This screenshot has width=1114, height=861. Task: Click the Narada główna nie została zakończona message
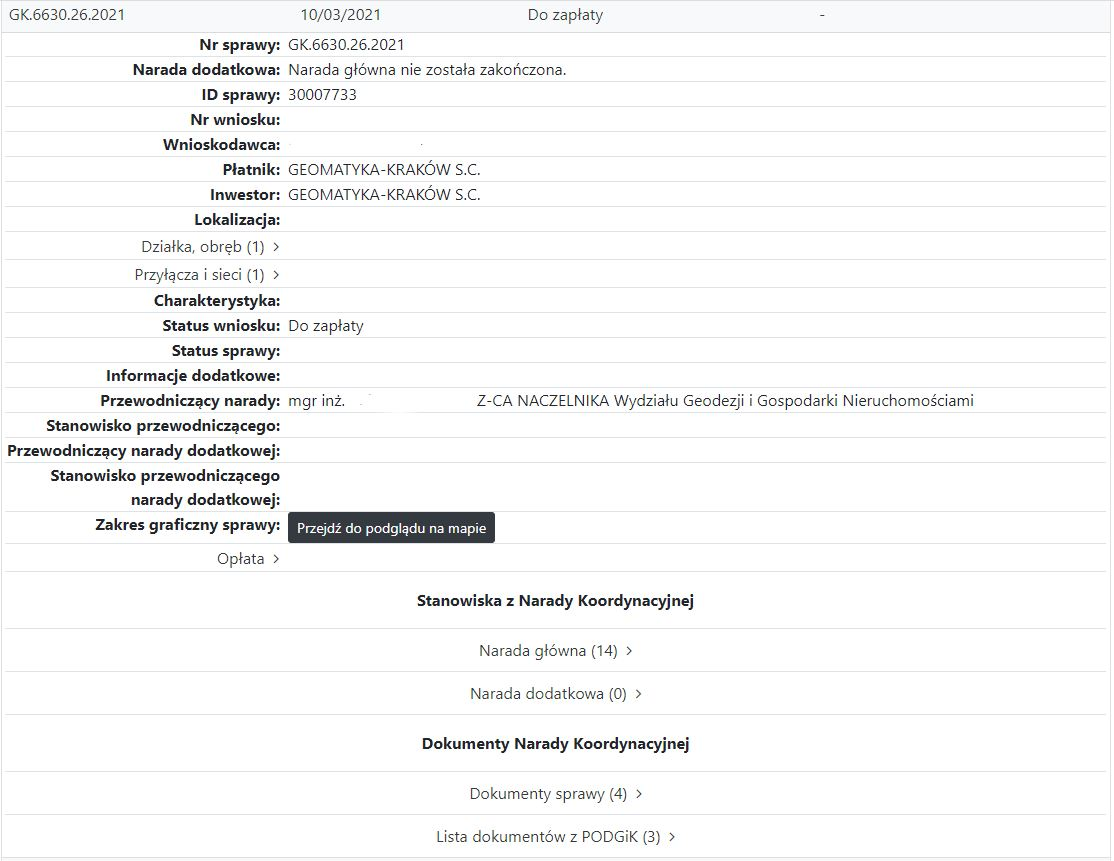click(x=427, y=70)
